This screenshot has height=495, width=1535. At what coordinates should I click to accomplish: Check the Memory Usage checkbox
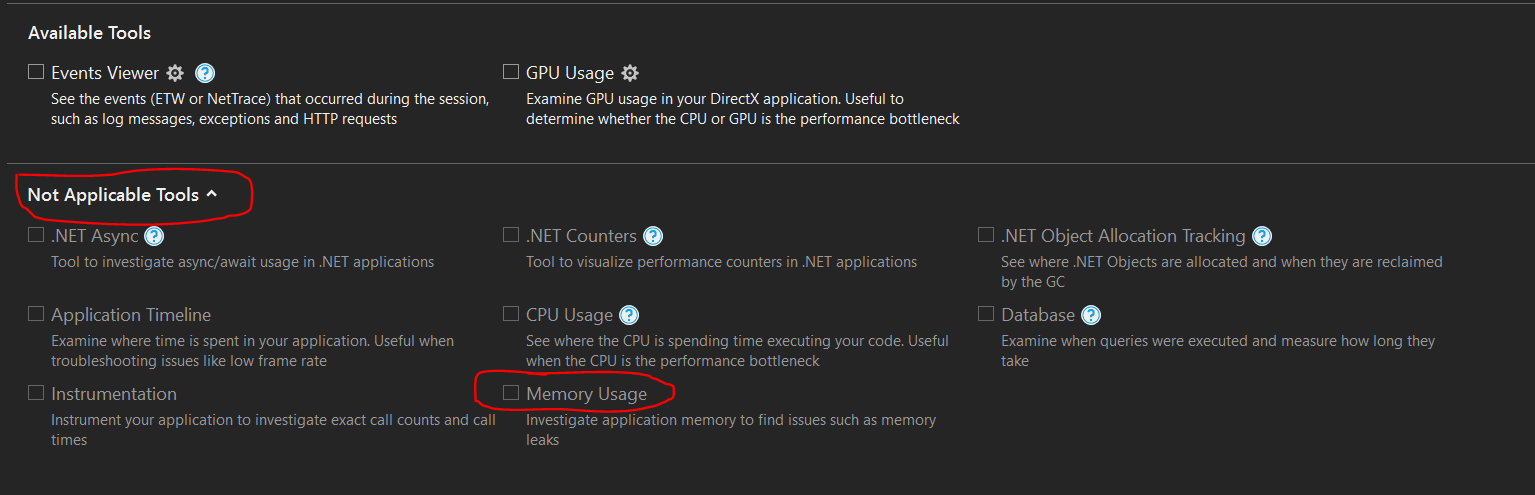[x=511, y=393]
